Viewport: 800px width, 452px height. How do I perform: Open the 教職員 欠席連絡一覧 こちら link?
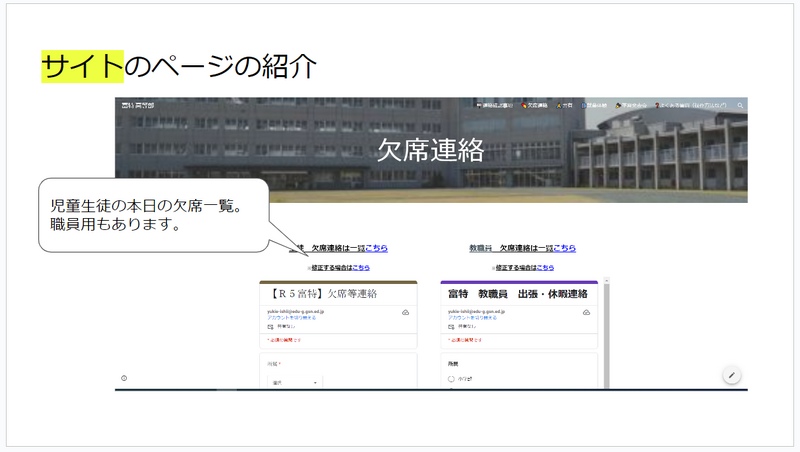[565, 248]
